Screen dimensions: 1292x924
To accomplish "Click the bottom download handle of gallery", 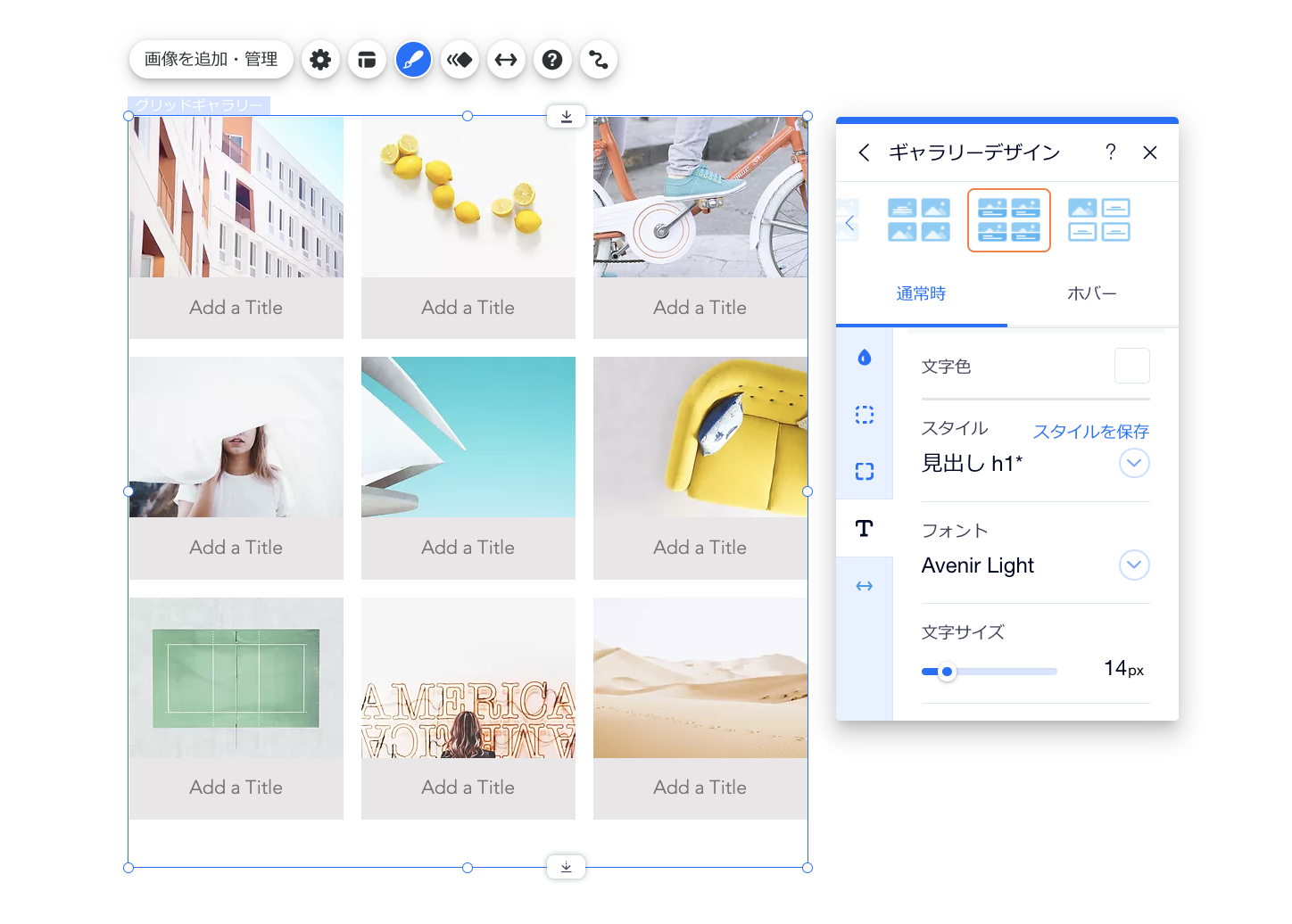I will point(567,867).
